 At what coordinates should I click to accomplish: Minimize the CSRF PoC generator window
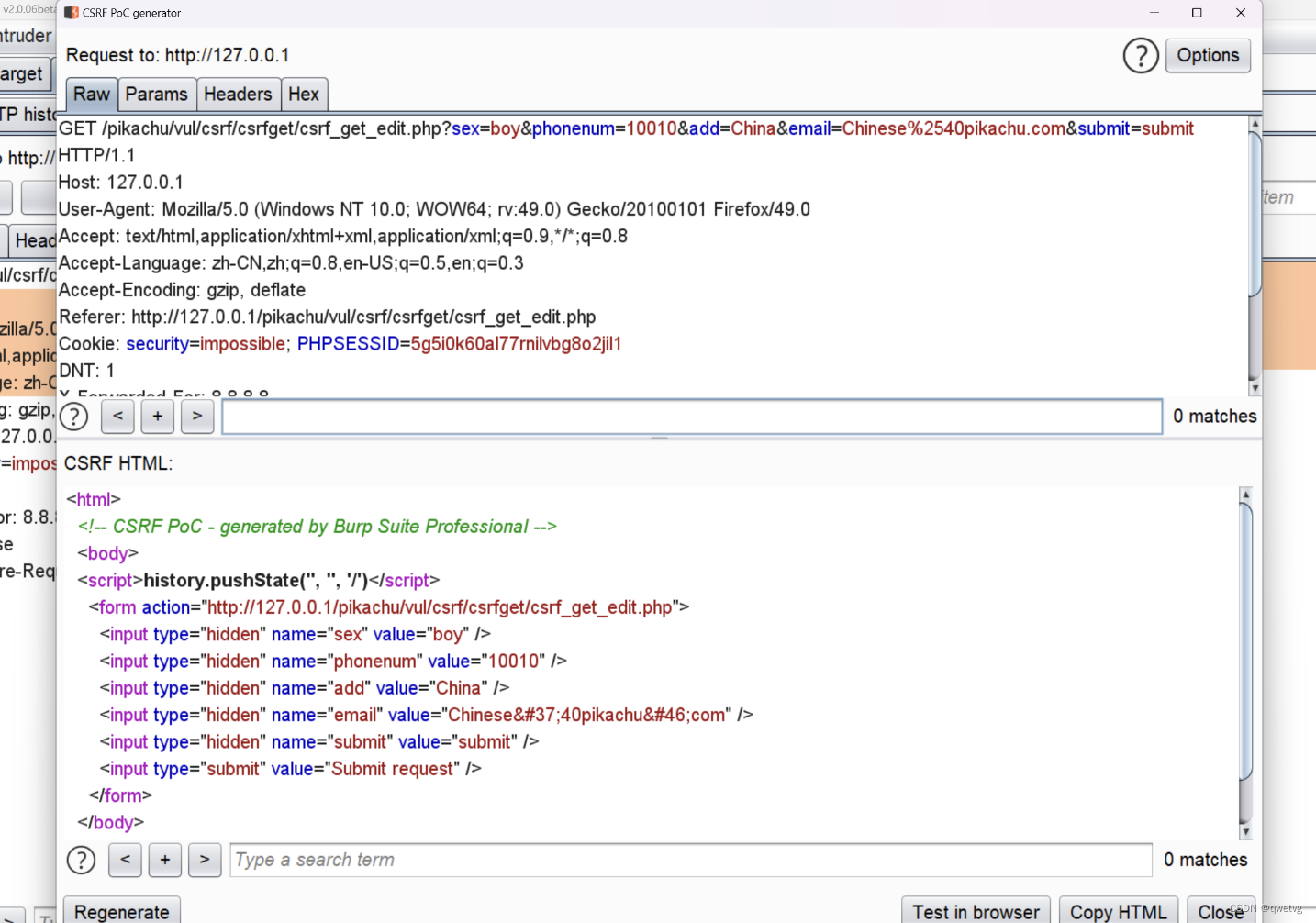pyautogui.click(x=1154, y=13)
